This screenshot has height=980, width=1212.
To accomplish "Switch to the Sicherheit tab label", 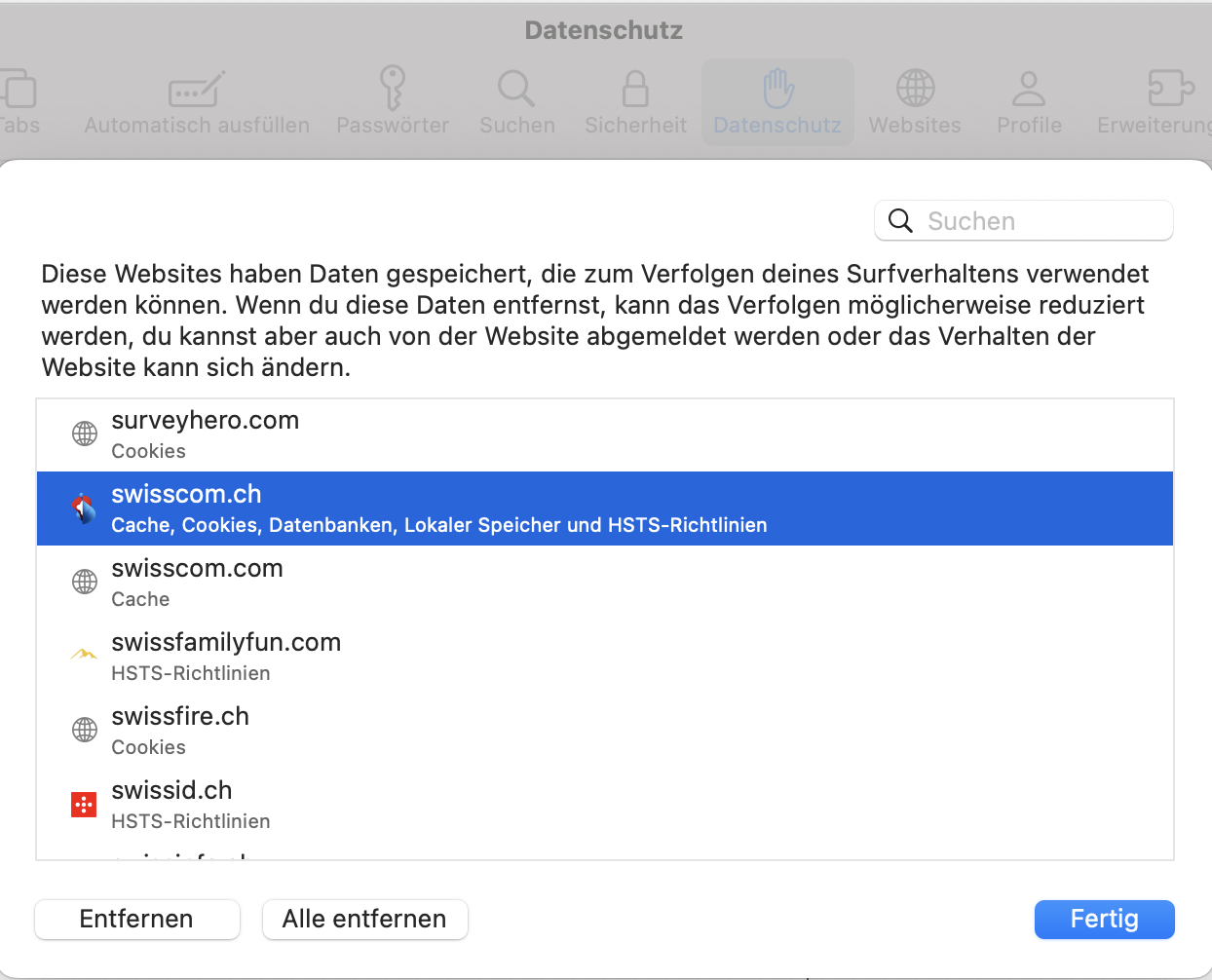I will coord(636,126).
